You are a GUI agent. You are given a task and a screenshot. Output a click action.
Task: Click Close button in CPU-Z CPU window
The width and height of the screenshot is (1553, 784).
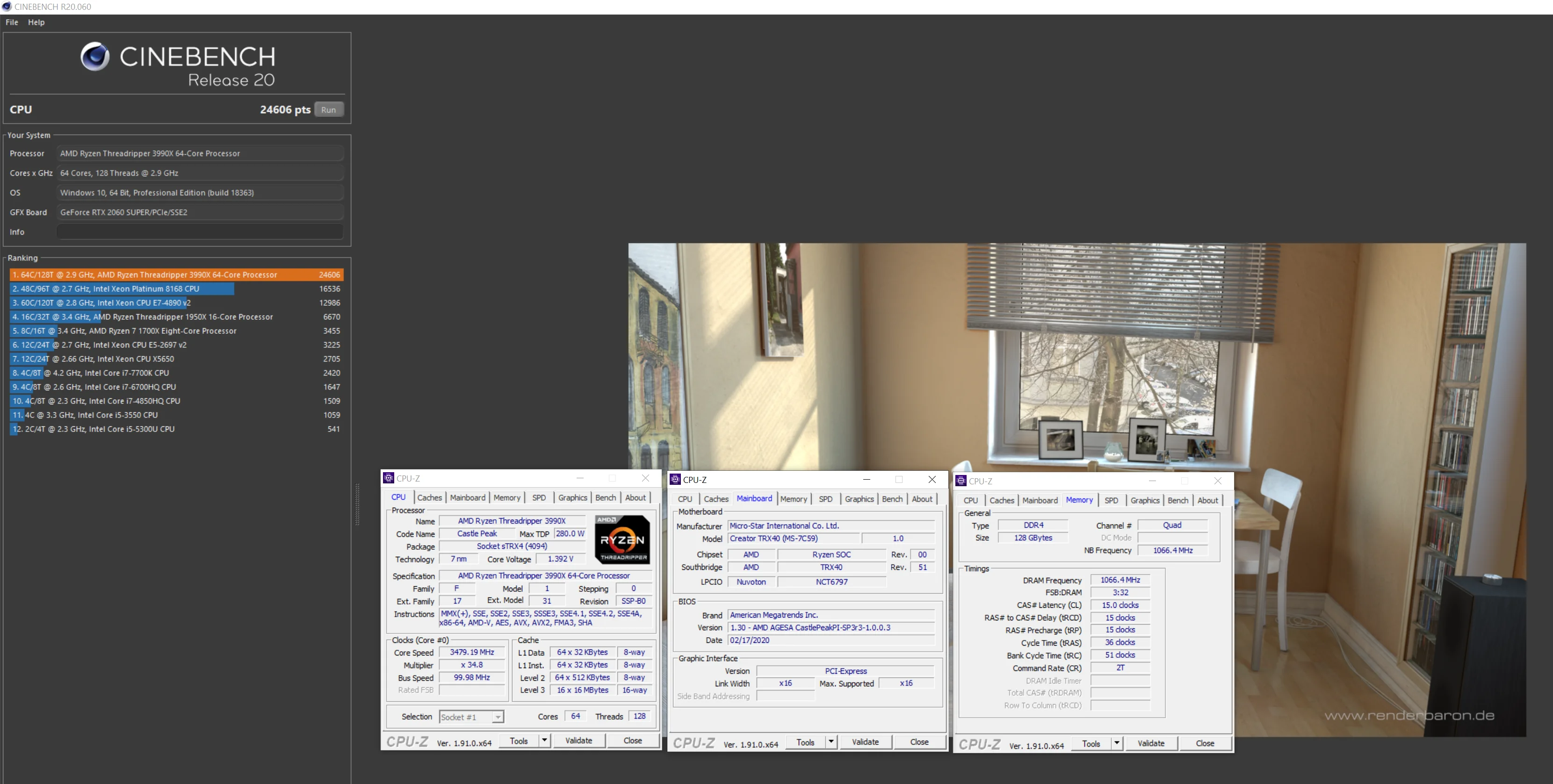coord(633,741)
